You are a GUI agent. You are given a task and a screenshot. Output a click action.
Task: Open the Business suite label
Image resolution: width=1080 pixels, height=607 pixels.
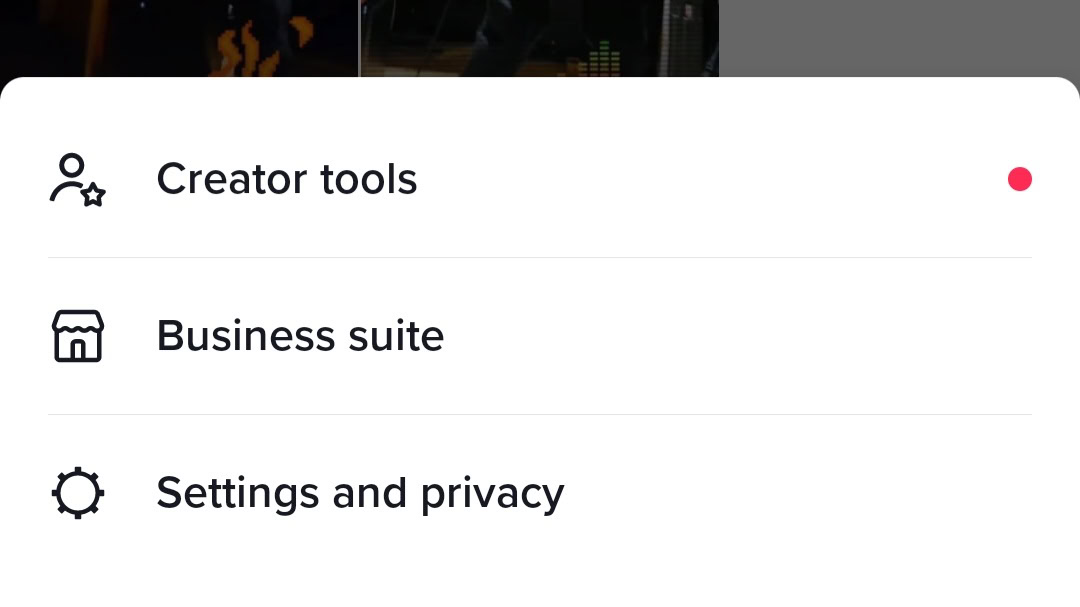click(300, 336)
